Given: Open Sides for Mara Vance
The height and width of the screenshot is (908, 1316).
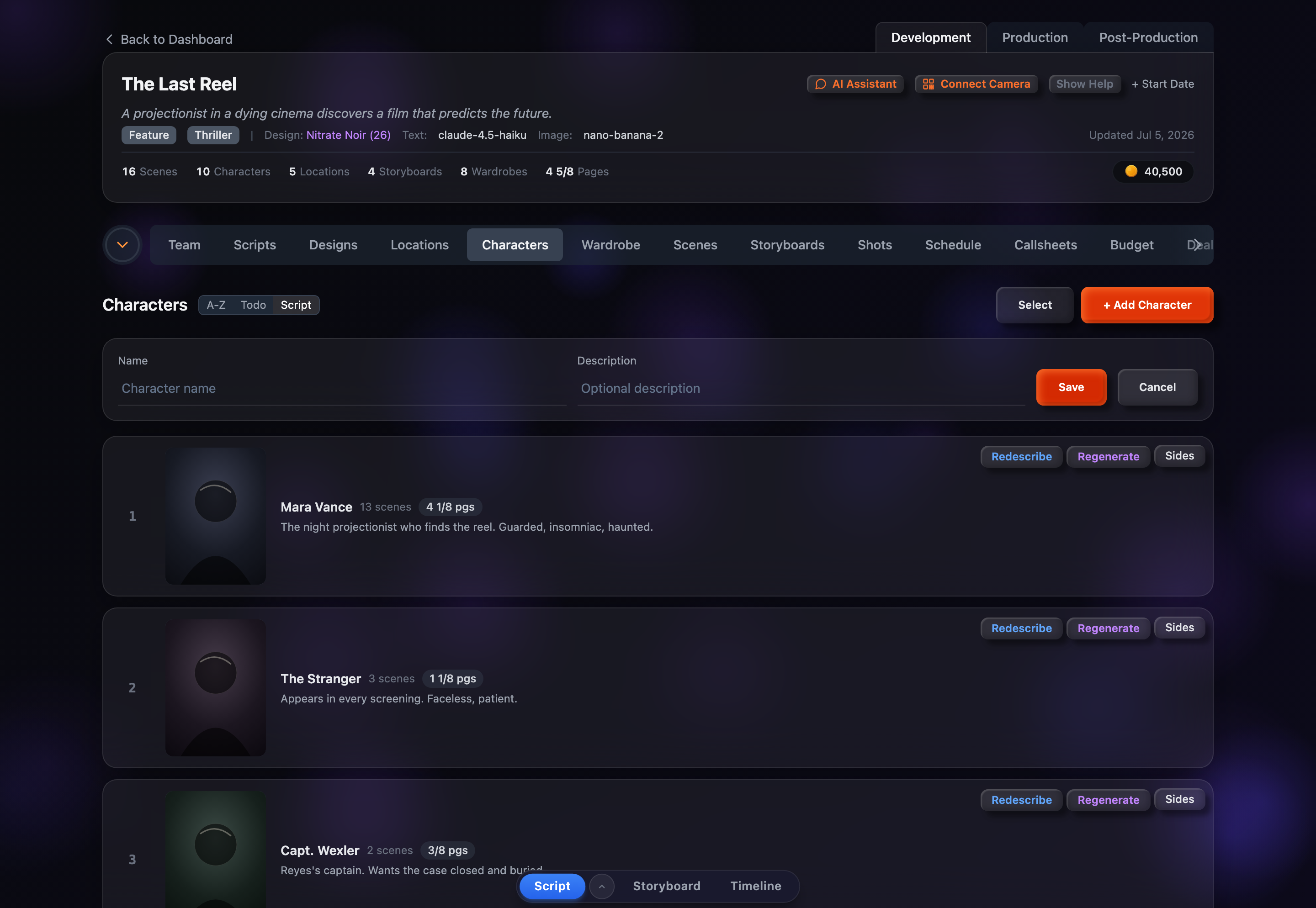Looking at the screenshot, I should [x=1179, y=456].
